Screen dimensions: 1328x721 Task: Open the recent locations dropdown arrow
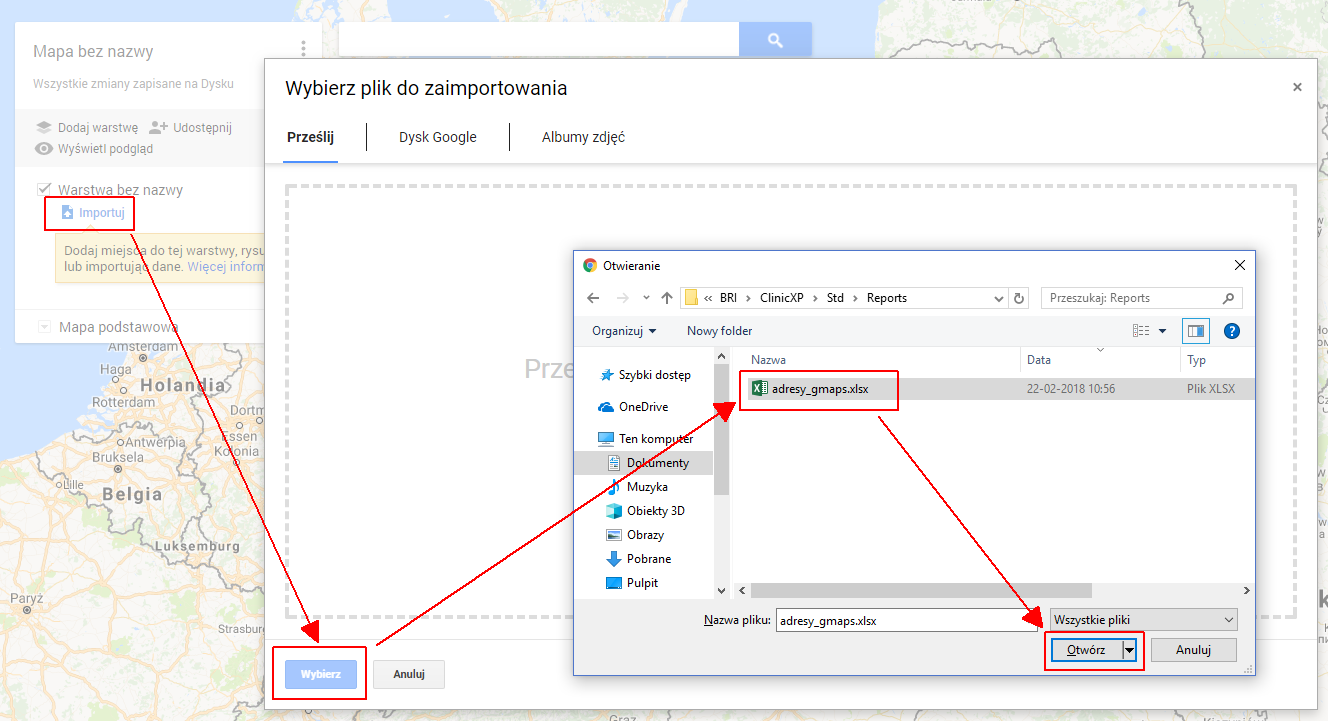pyautogui.click(x=646, y=298)
